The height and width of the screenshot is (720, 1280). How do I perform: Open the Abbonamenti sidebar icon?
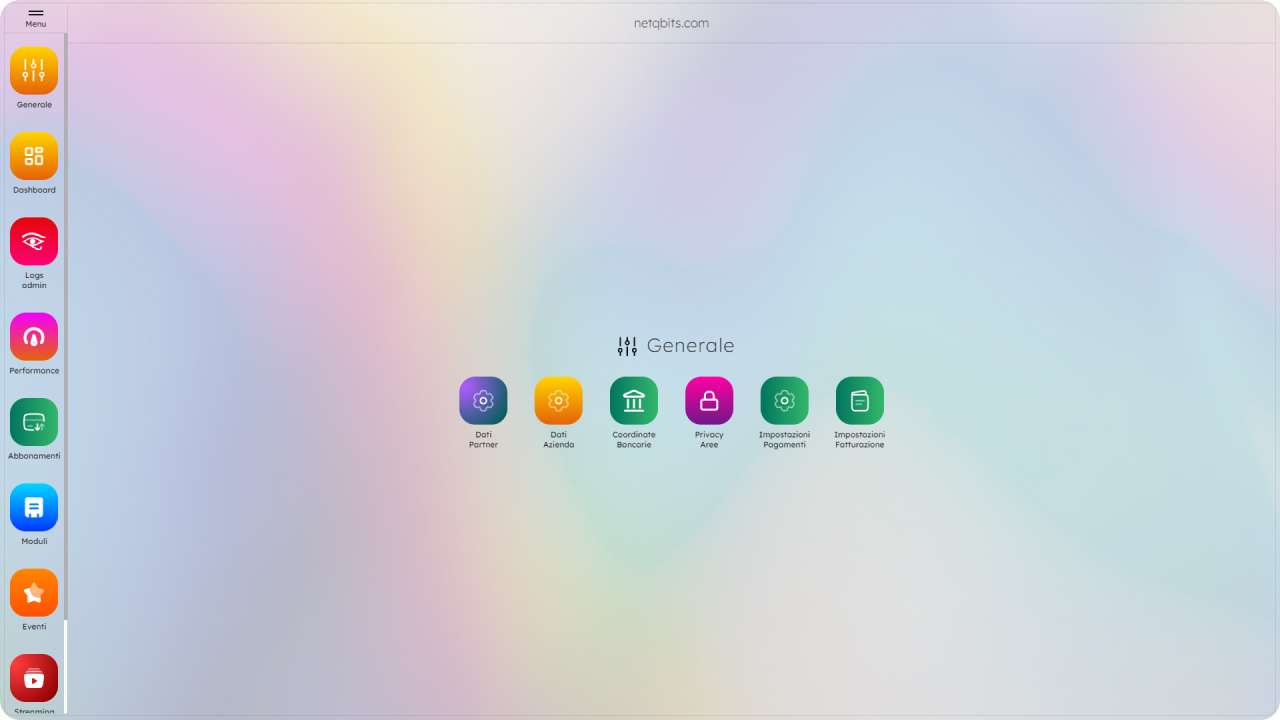[x=34, y=422]
